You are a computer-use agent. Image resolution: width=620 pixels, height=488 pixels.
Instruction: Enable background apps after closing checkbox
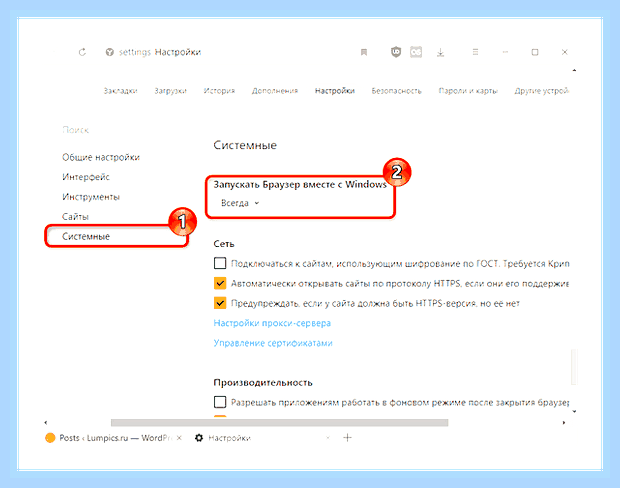pos(220,402)
